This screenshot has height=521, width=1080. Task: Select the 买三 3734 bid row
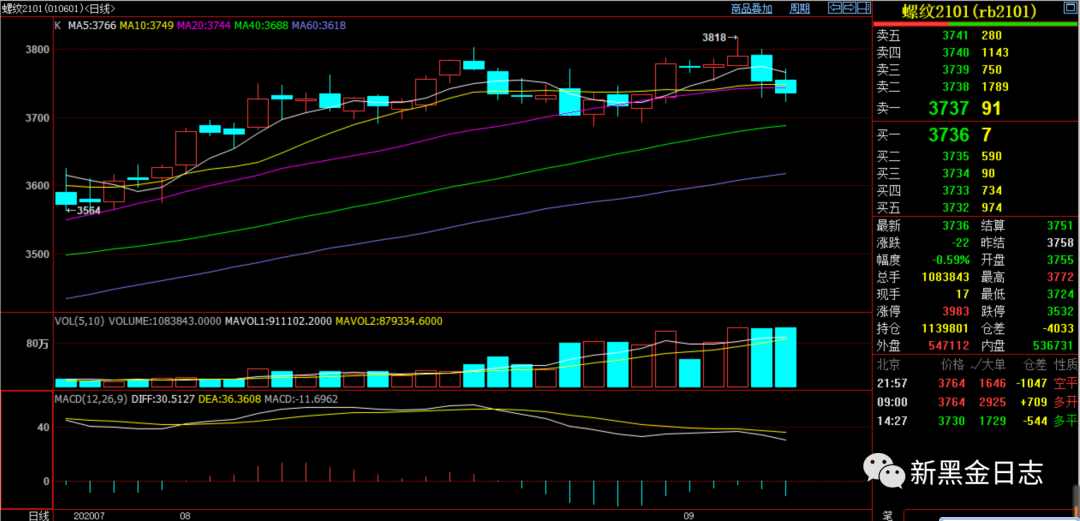(976, 173)
